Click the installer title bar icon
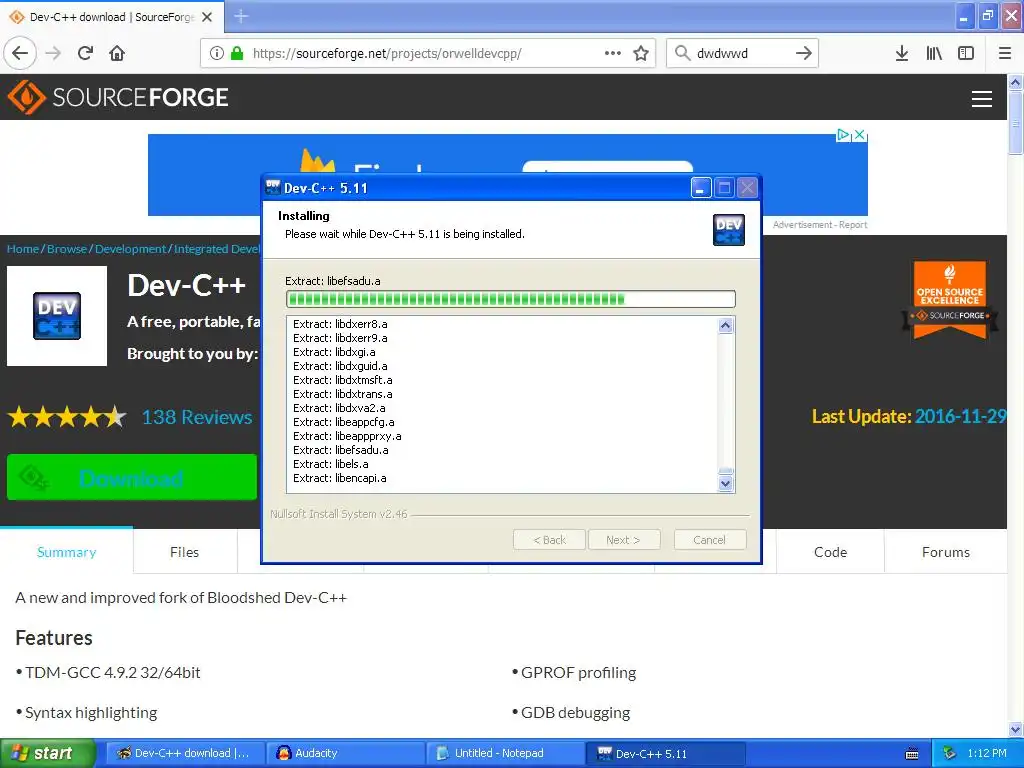The height and width of the screenshot is (768, 1024). [273, 187]
